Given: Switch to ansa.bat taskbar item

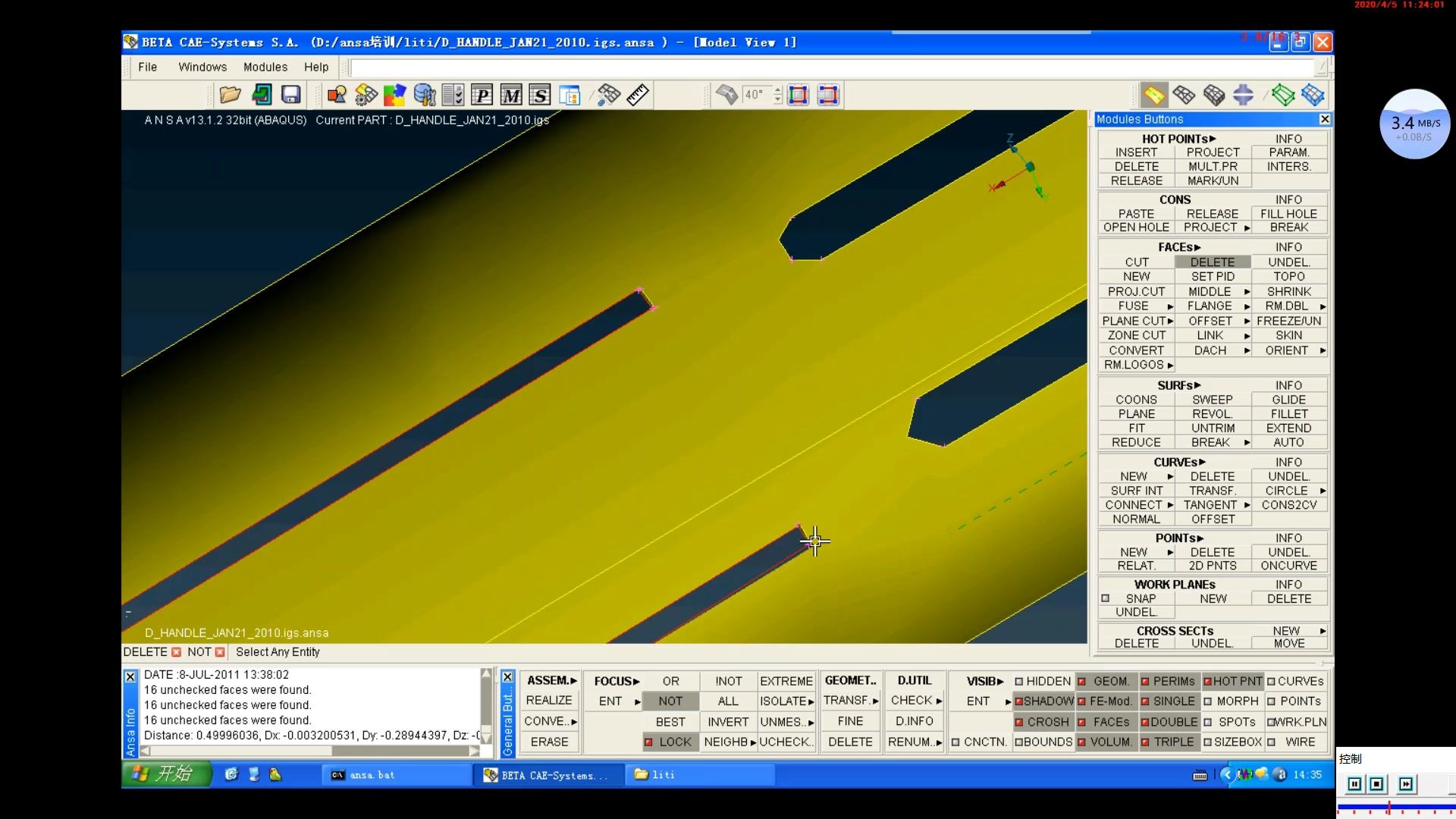Looking at the screenshot, I should 397,774.
